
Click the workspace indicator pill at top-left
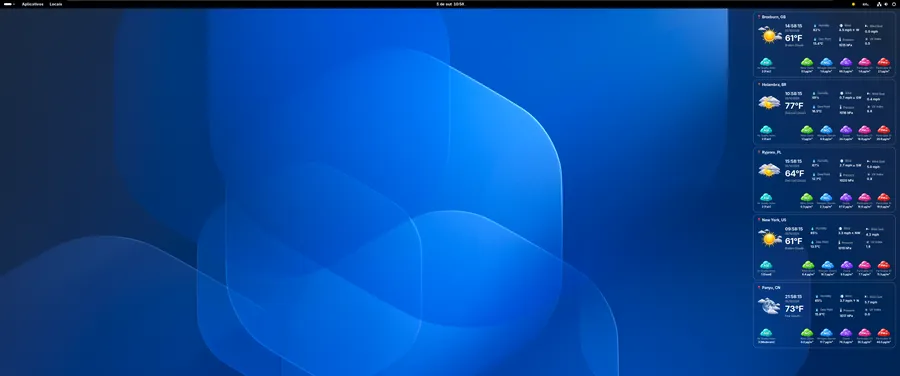pyautogui.click(x=8, y=4)
